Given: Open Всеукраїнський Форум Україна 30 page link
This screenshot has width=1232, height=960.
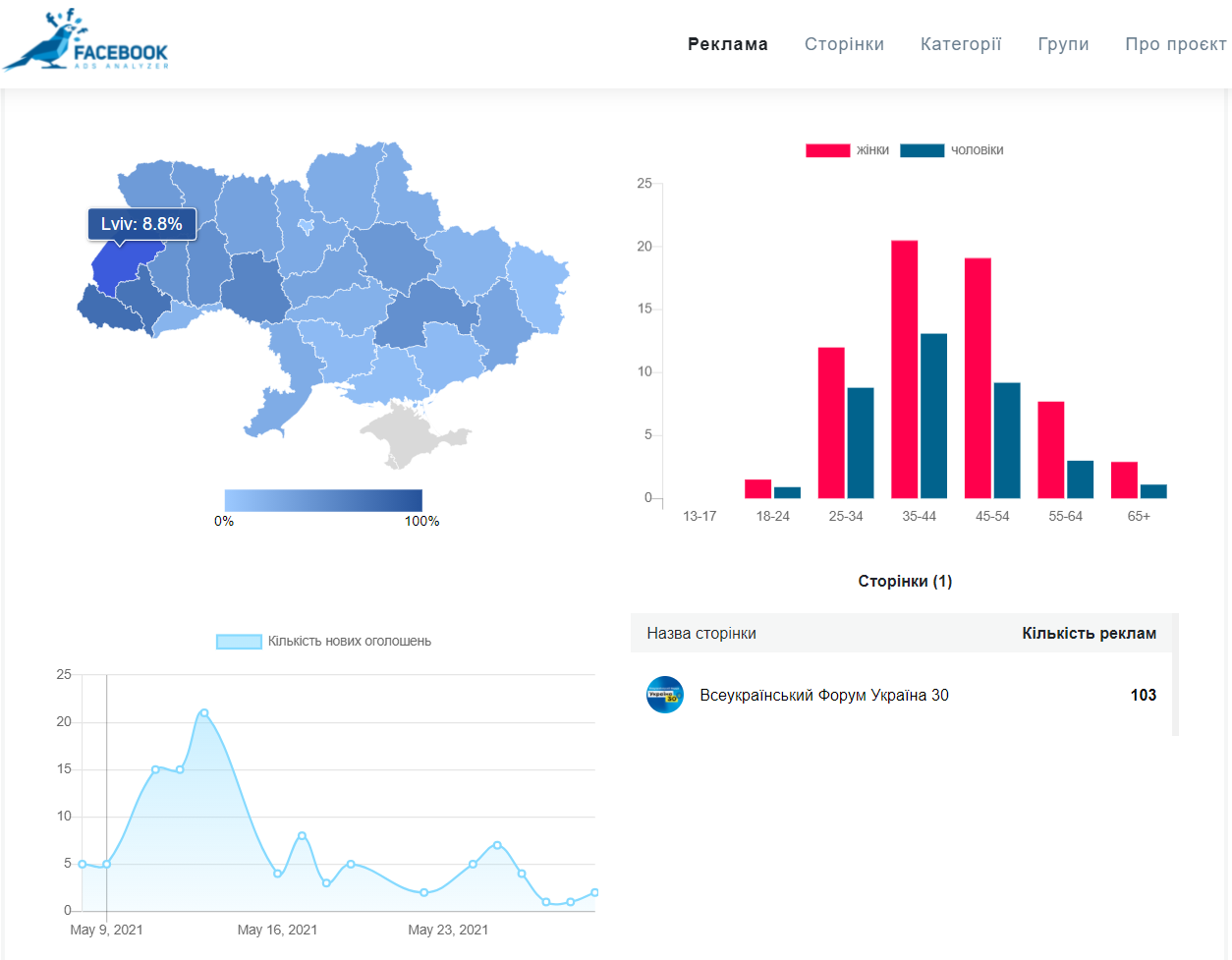Looking at the screenshot, I should (x=824, y=695).
